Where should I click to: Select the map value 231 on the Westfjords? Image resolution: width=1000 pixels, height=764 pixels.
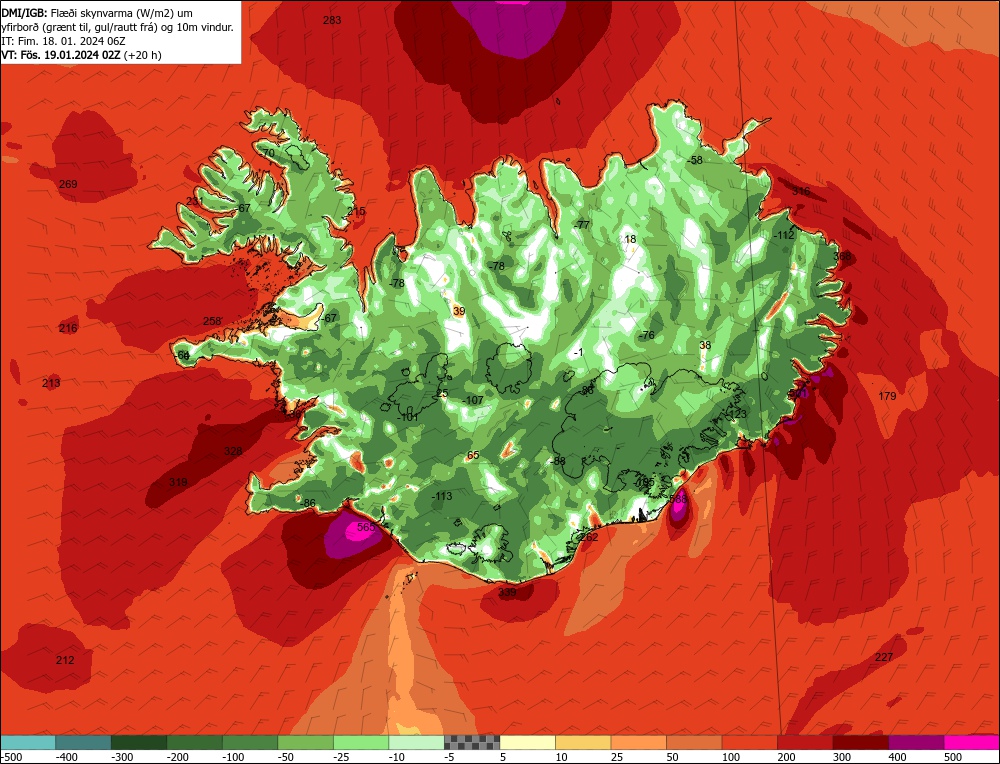click(195, 202)
